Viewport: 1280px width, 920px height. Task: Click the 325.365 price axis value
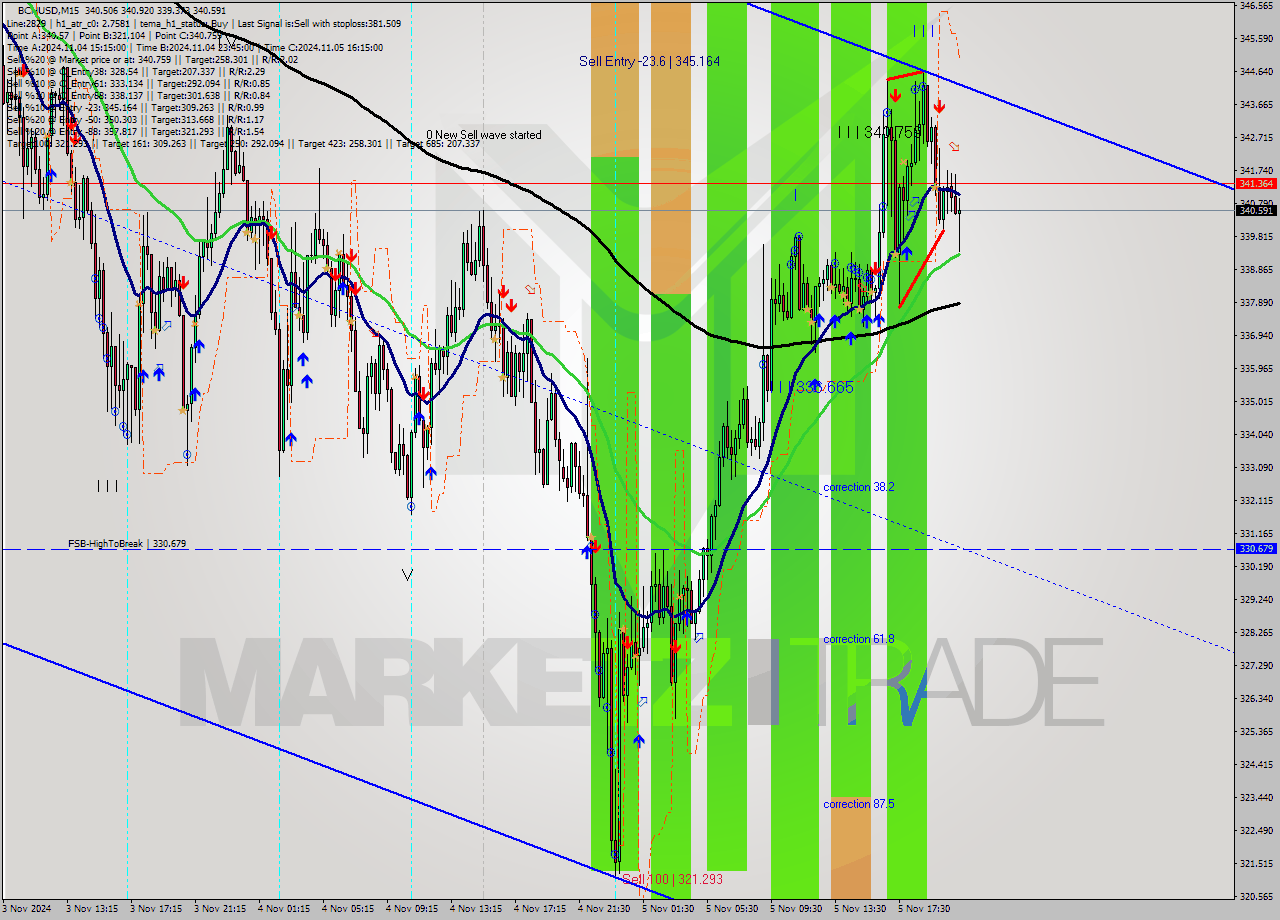pos(1256,732)
